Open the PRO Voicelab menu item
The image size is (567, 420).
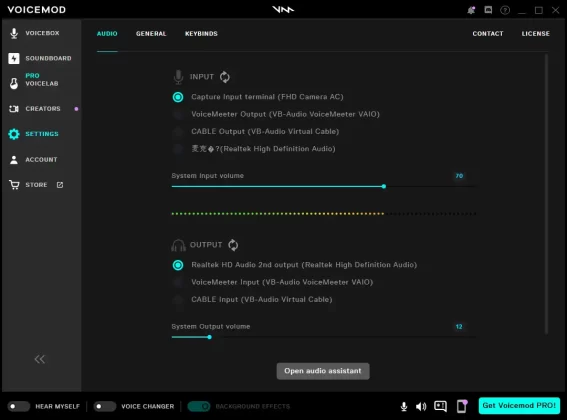point(42,80)
